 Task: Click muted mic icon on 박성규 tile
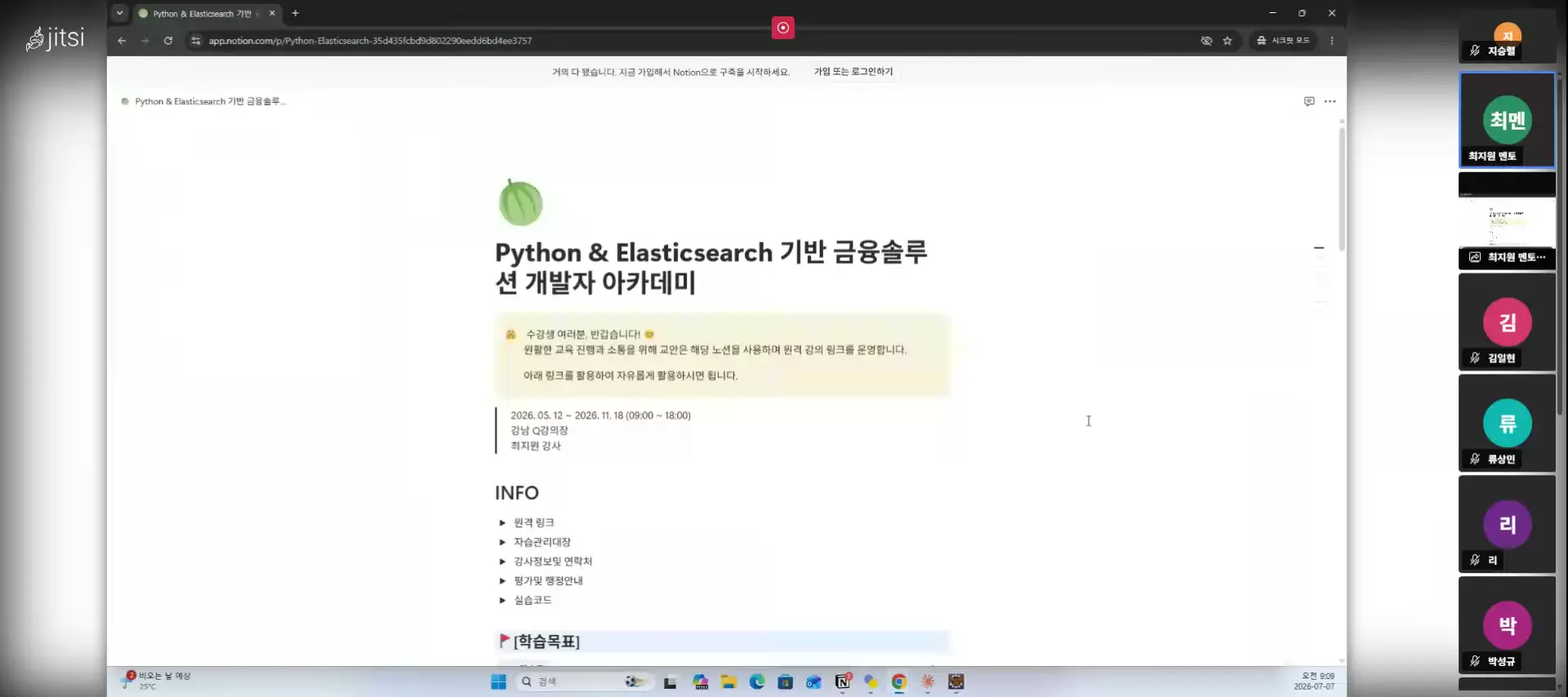point(1475,662)
